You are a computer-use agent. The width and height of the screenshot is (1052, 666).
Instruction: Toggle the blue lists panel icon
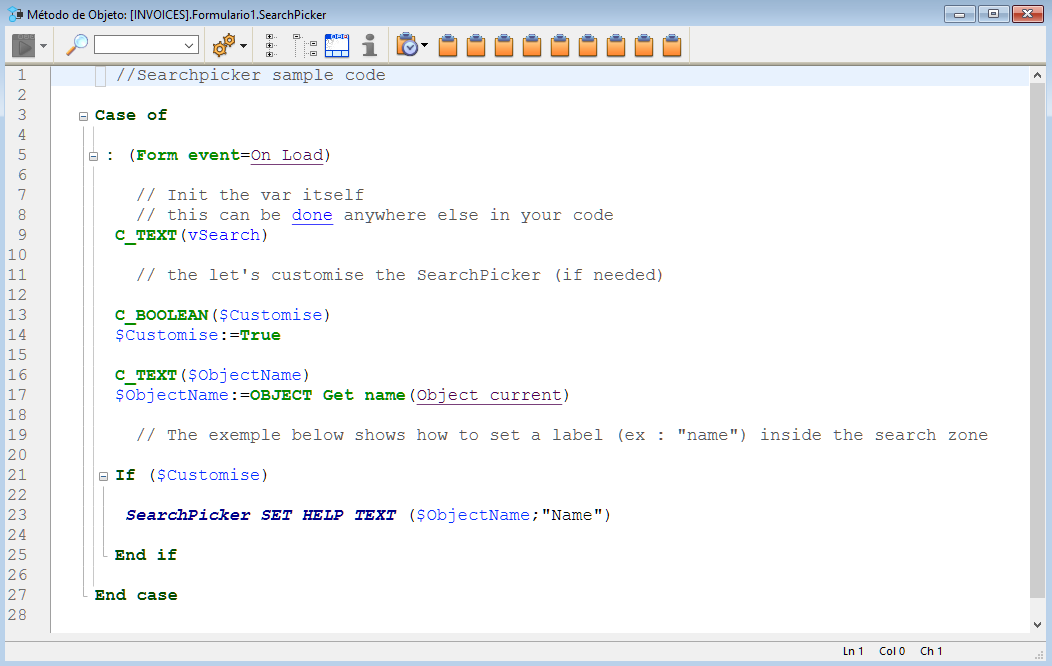(x=337, y=45)
